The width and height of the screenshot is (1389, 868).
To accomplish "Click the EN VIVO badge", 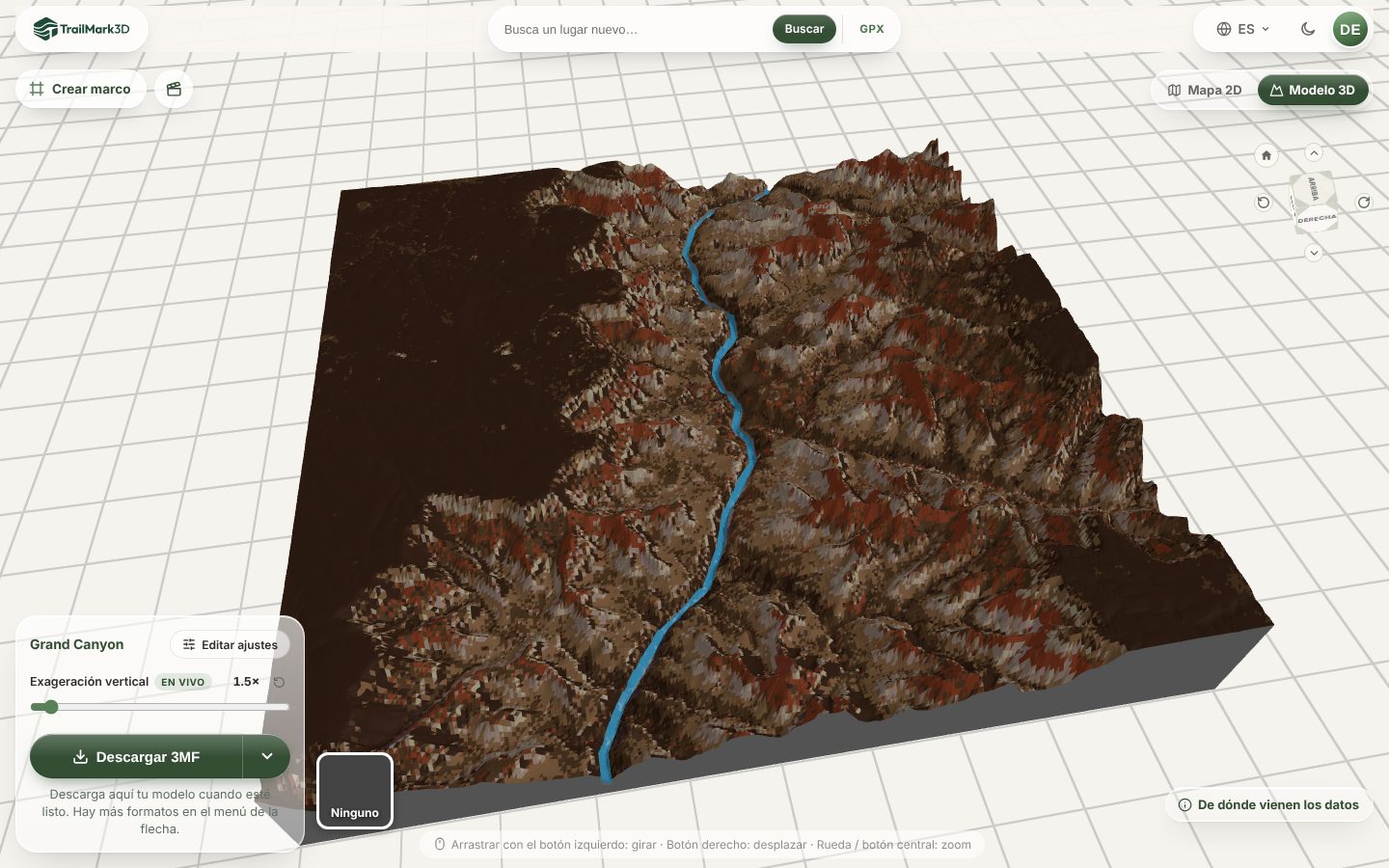I will tap(183, 682).
